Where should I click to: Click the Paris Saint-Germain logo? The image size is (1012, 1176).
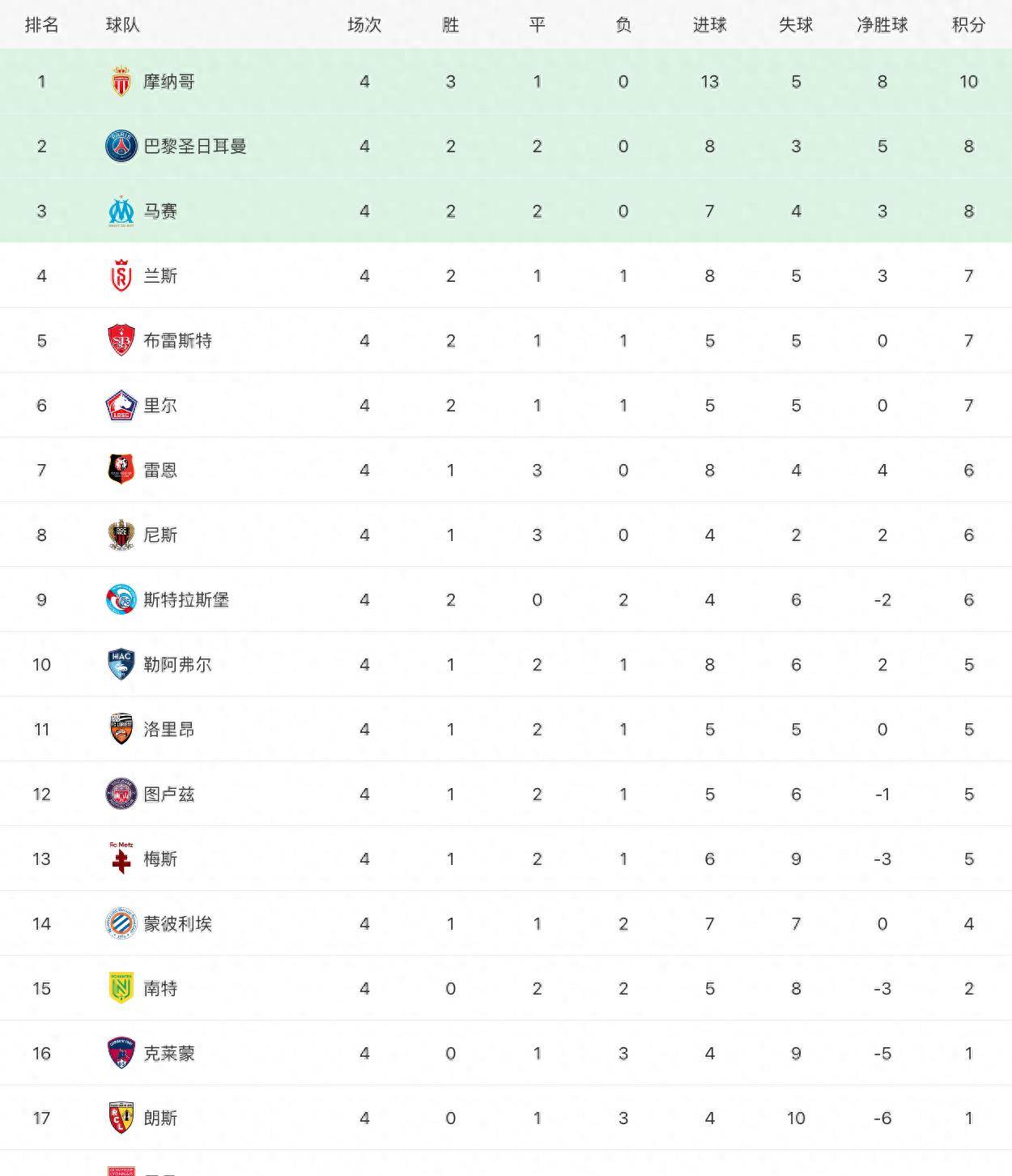121,146
